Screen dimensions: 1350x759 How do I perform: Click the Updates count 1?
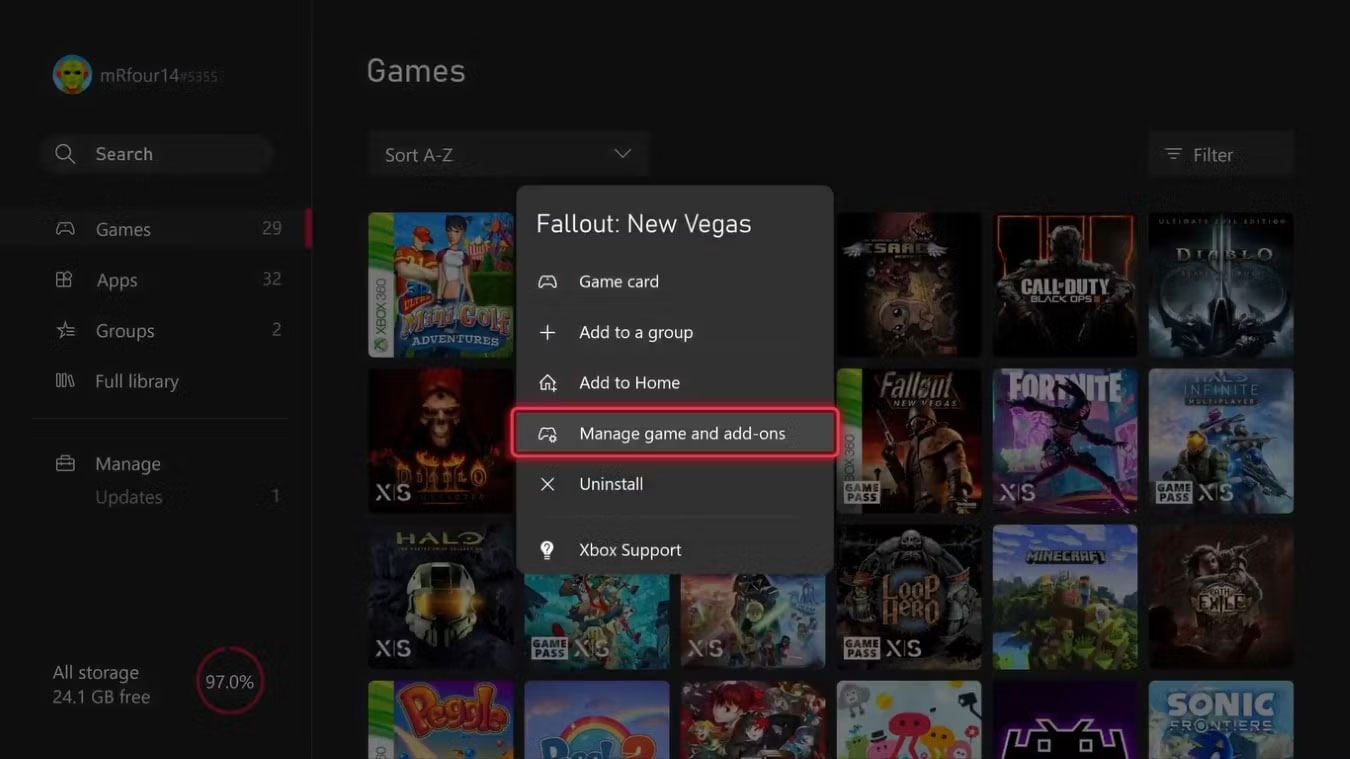[276, 497]
